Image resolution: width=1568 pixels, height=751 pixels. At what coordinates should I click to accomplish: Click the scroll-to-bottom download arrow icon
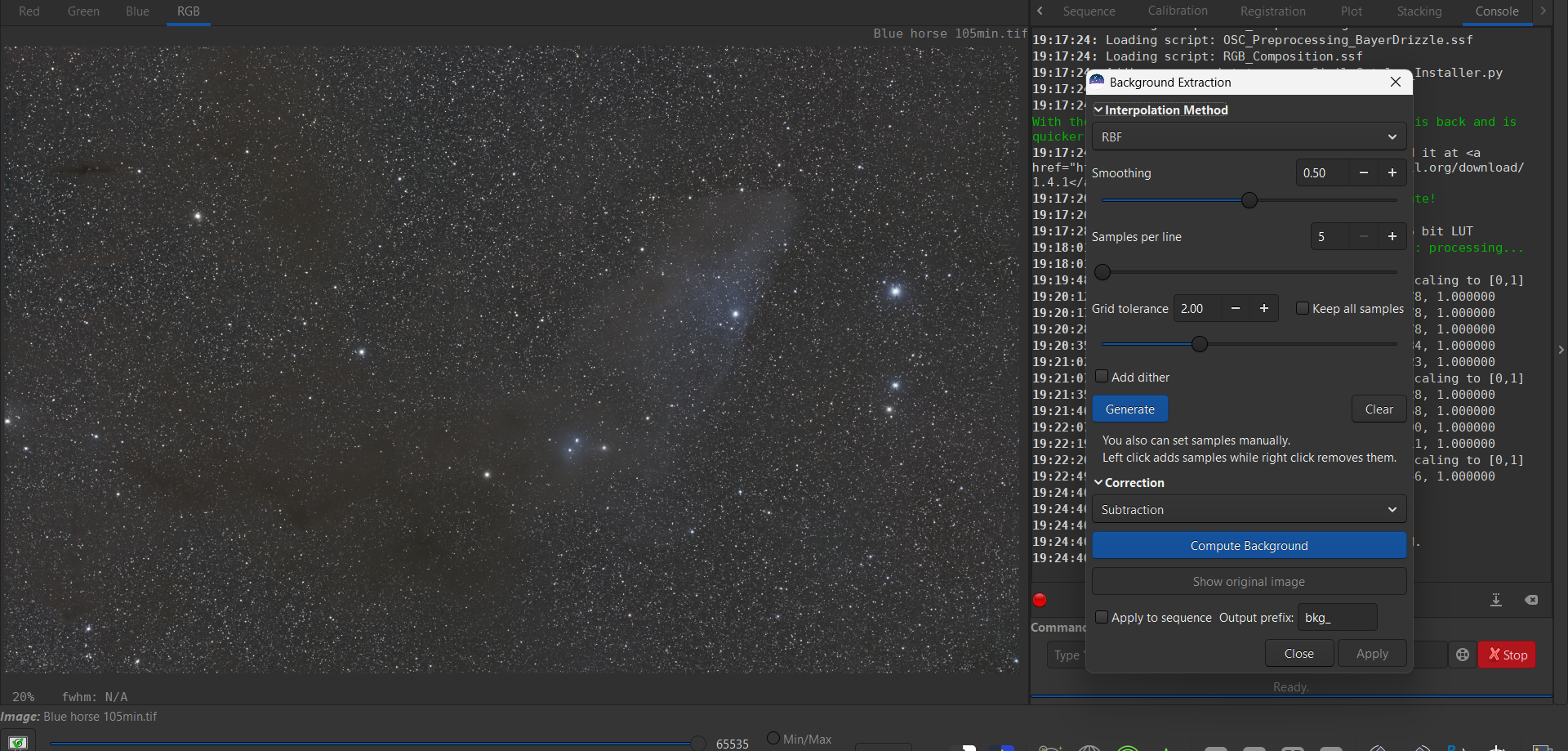[x=1496, y=600]
